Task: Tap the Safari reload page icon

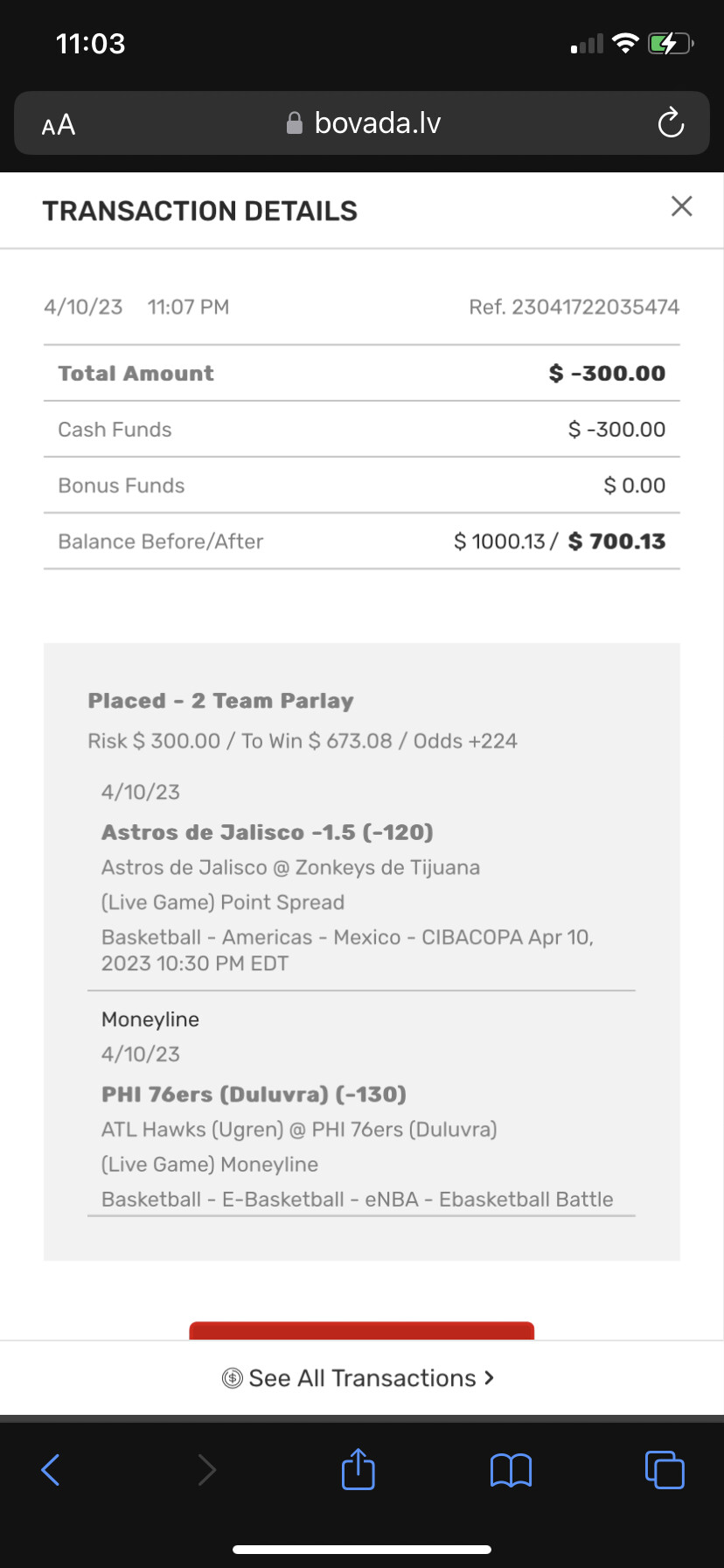Action: 671,123
